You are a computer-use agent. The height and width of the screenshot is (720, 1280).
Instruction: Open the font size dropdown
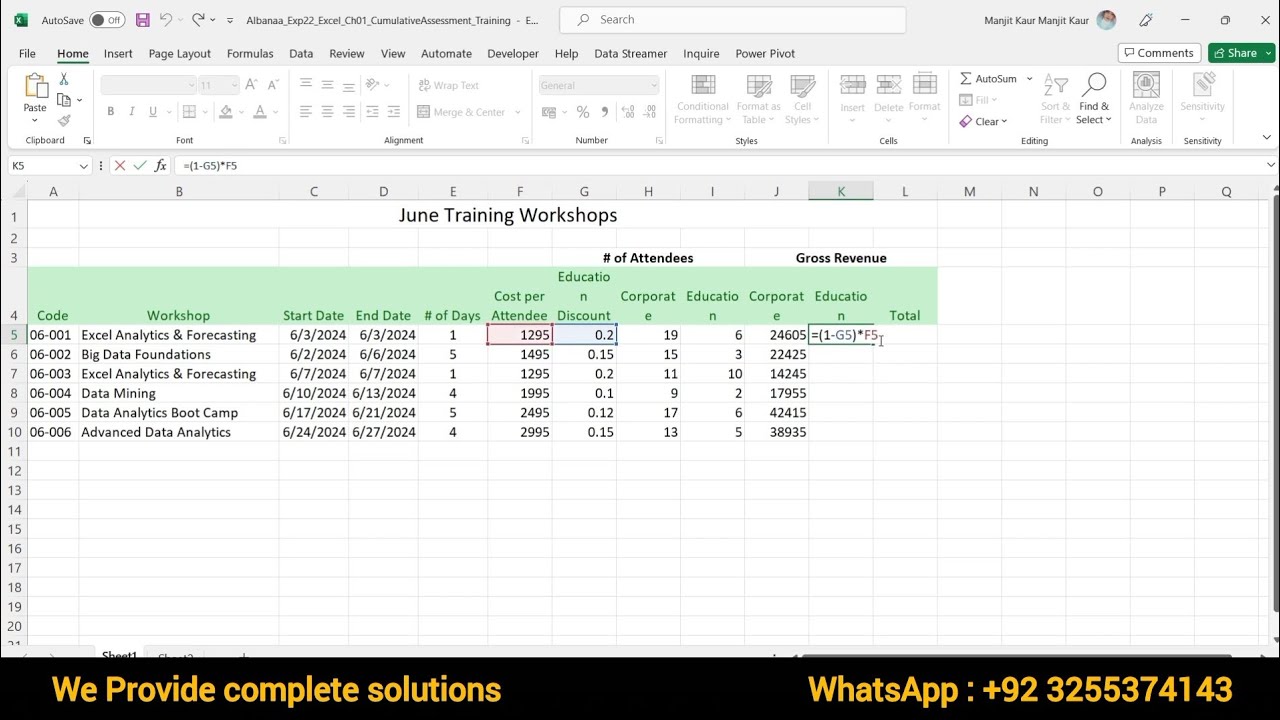[234, 85]
